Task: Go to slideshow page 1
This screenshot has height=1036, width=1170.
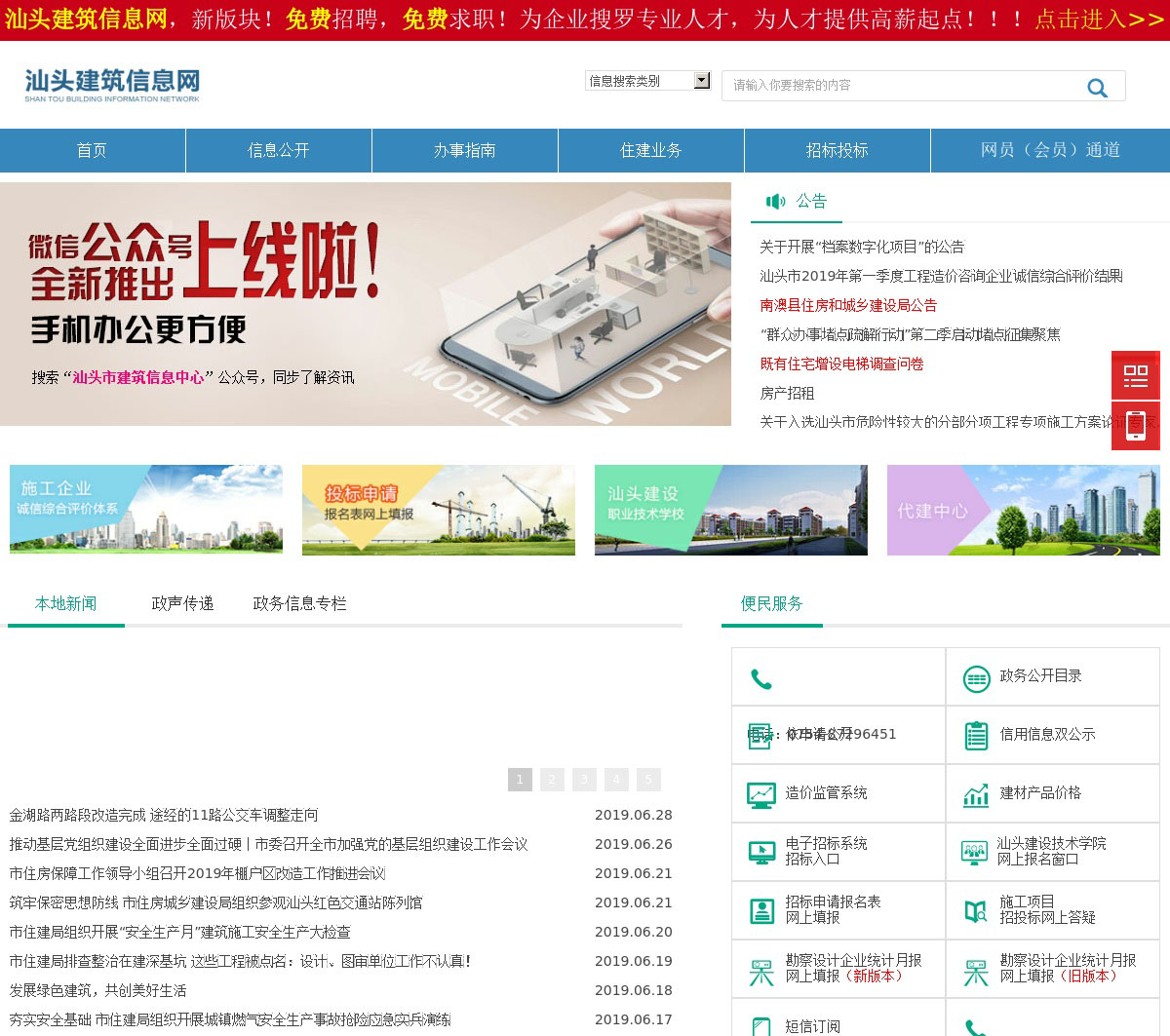Action: pos(520,780)
